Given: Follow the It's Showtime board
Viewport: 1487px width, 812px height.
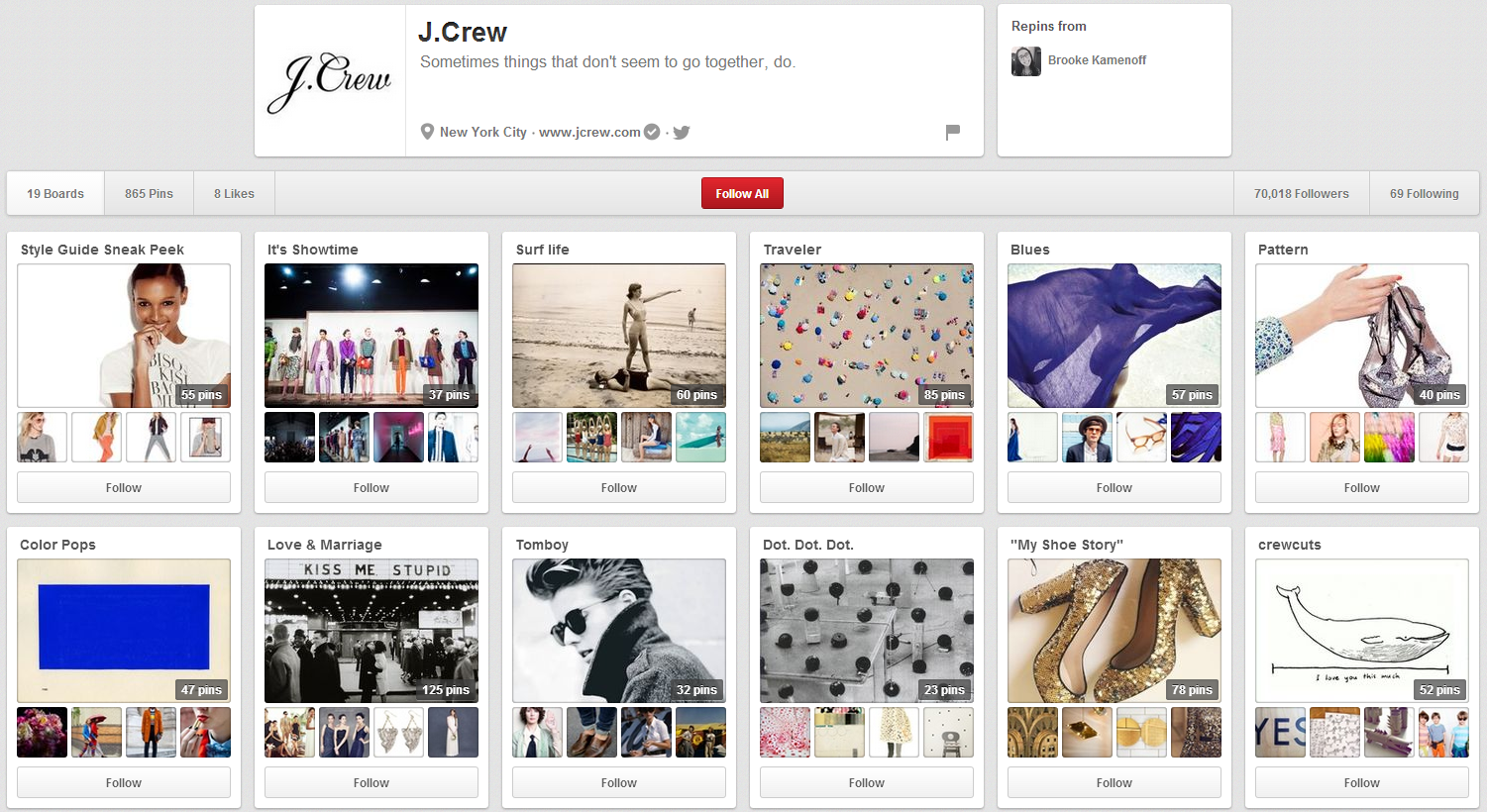Looking at the screenshot, I should pos(372,488).
